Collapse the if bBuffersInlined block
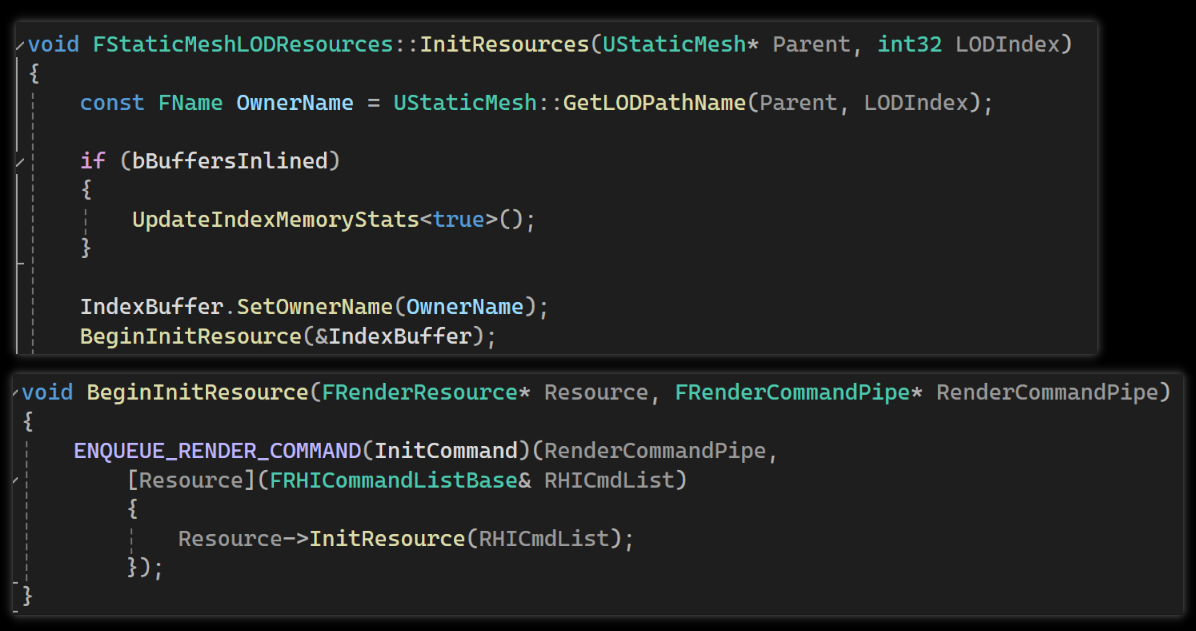Screen dimensions: 1196x631 tap(20, 163)
